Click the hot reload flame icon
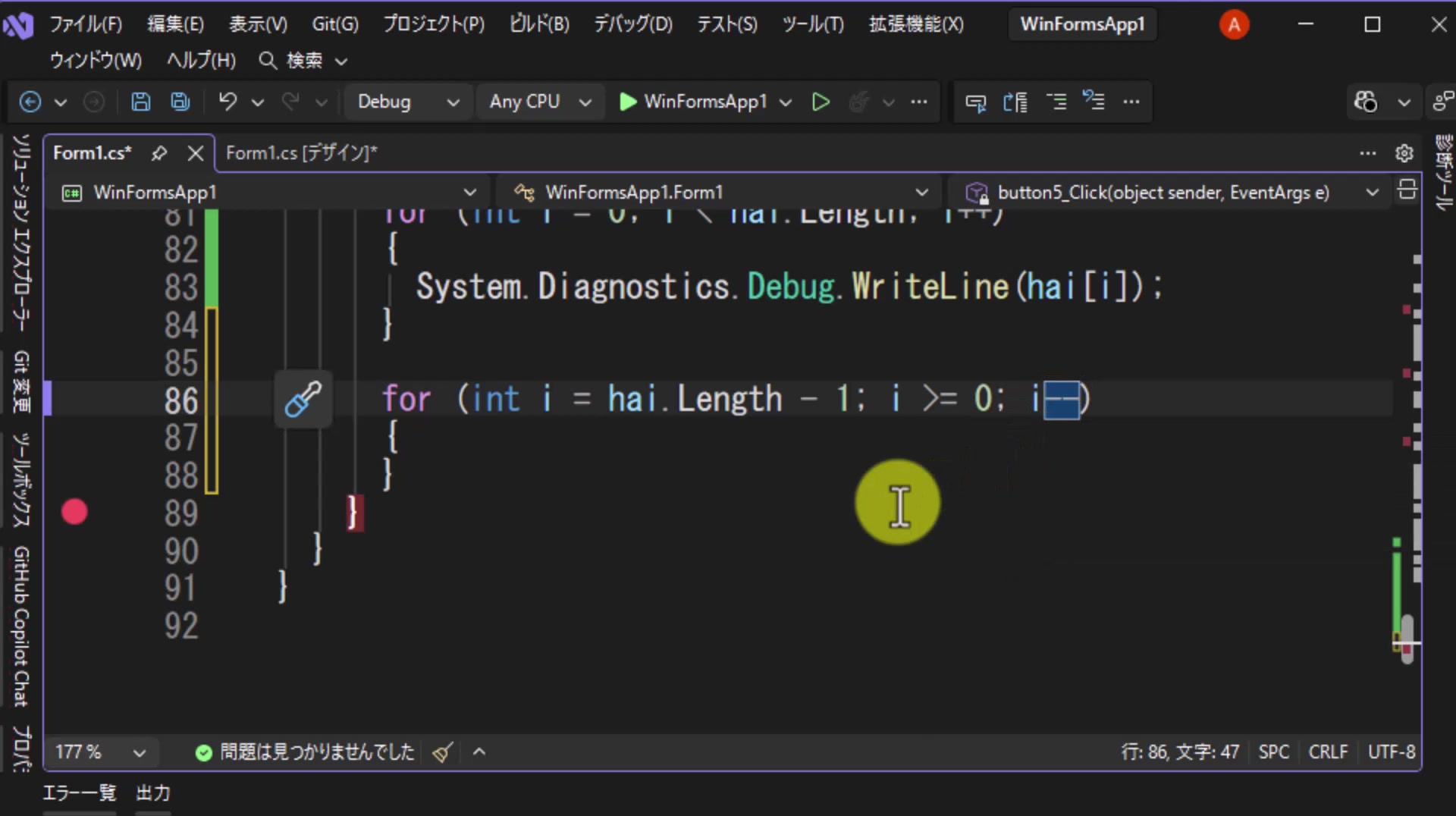Screen dimensions: 1456x816 tap(858, 102)
